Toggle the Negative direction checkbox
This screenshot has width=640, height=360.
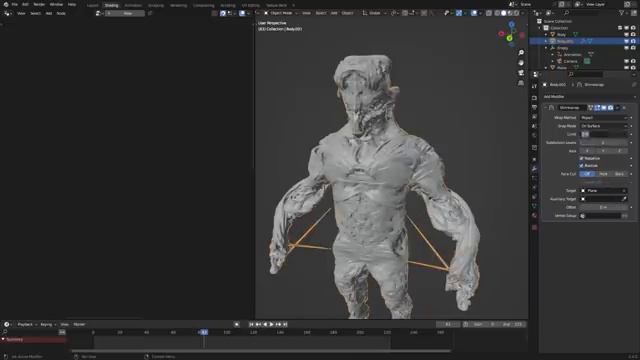(x=582, y=158)
